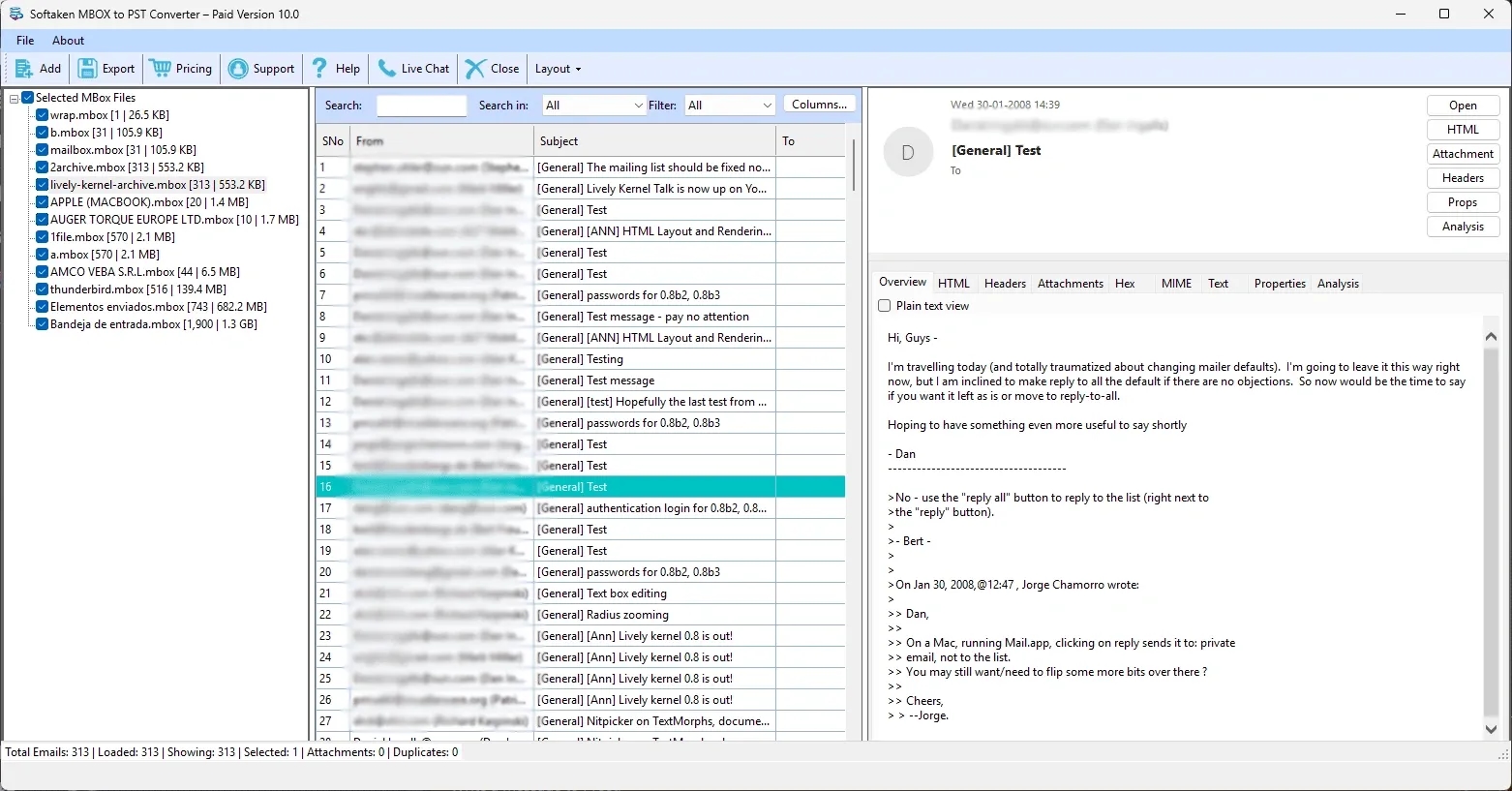This screenshot has height=791, width=1512.
Task: Click the HTML side button
Action: pyautogui.click(x=1463, y=130)
